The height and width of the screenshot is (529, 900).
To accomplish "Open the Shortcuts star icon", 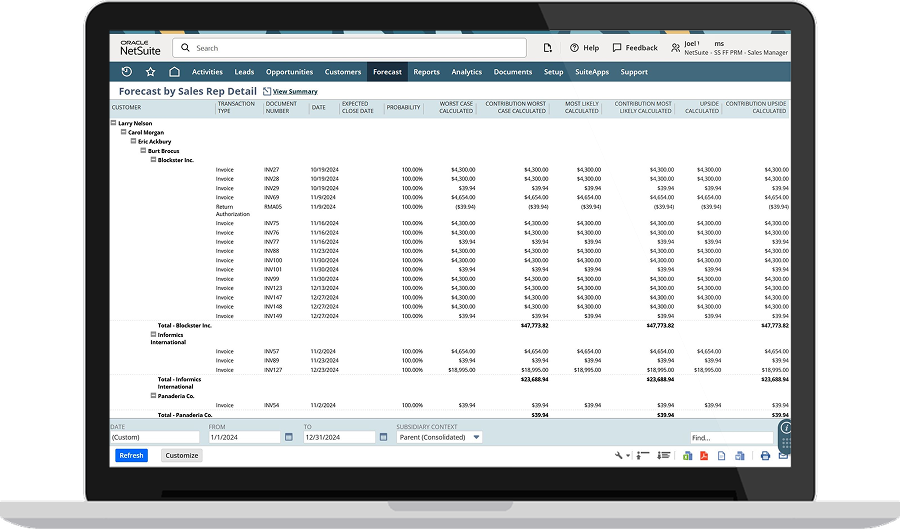I will click(150, 72).
